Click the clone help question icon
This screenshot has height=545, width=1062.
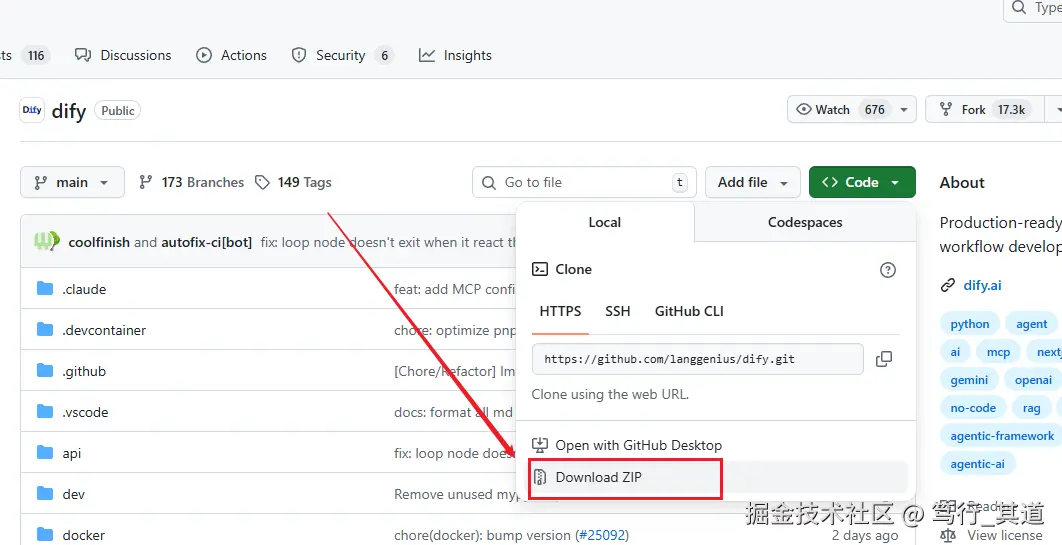tap(887, 270)
